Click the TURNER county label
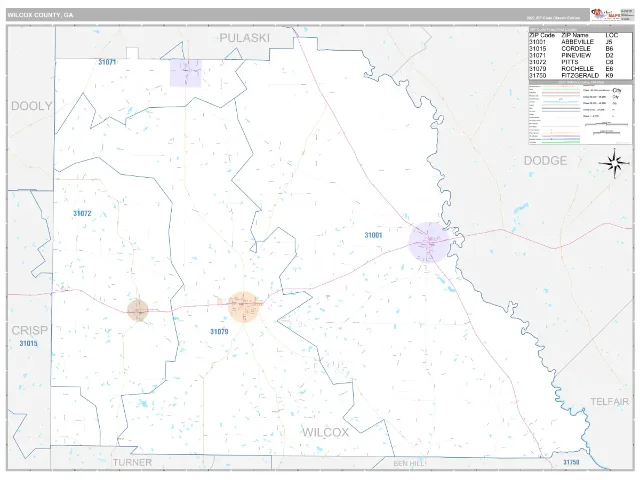 coord(132,462)
